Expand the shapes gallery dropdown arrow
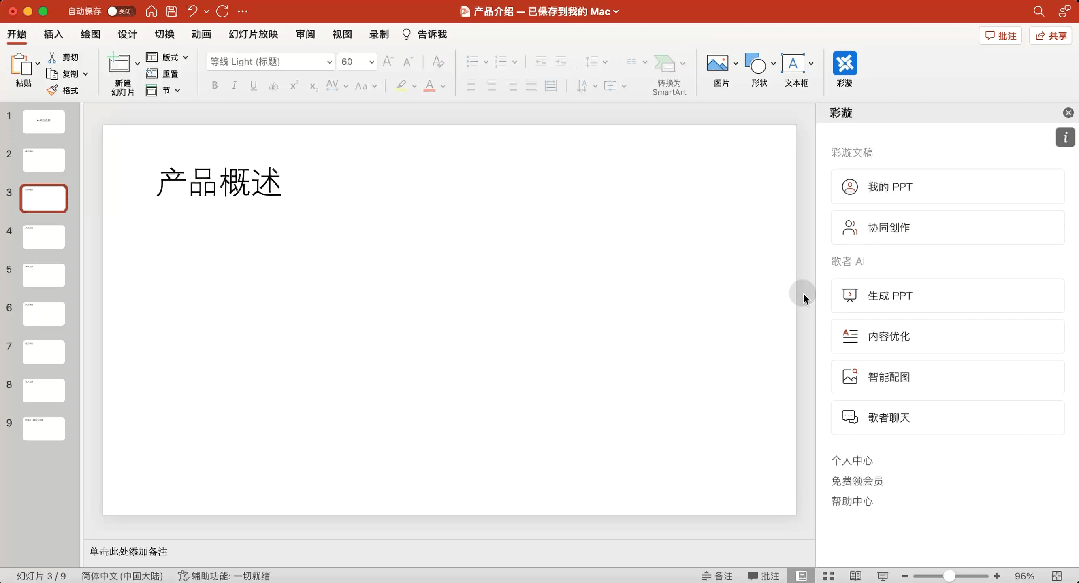This screenshot has height=583, width=1079. click(x=773, y=63)
